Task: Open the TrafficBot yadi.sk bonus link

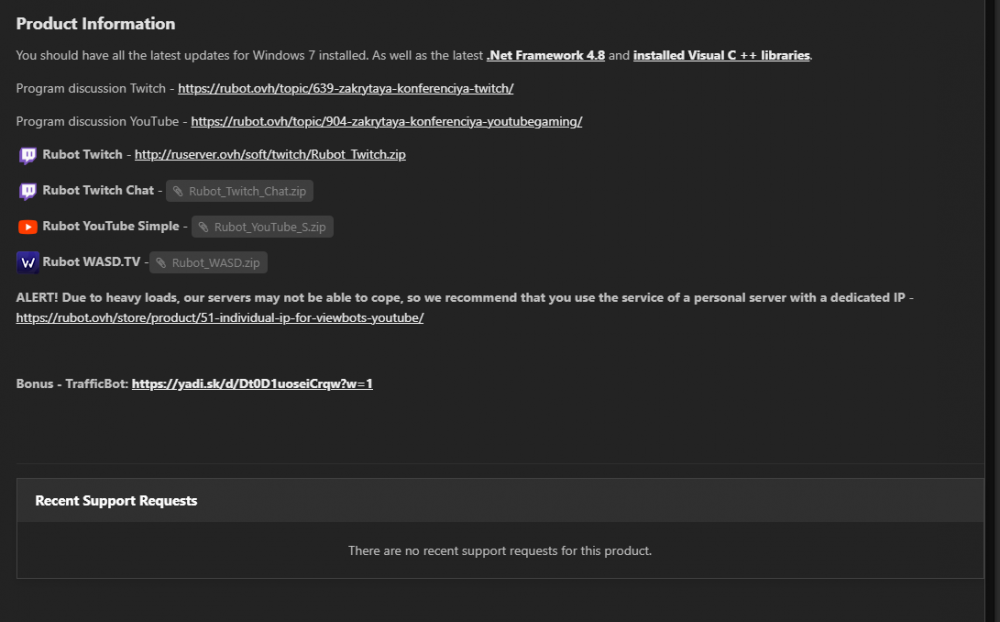Action: tap(252, 384)
